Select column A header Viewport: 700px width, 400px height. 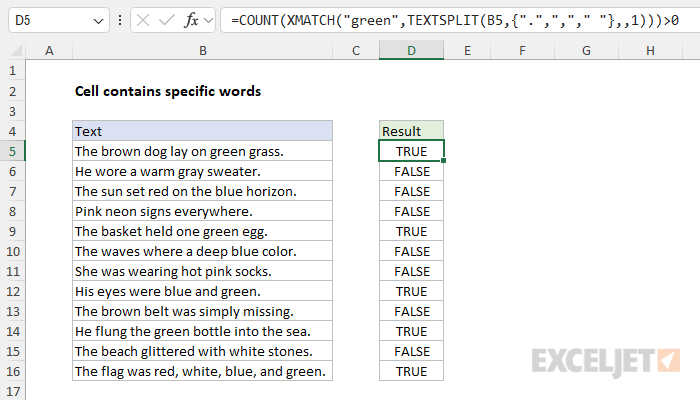(x=49, y=50)
